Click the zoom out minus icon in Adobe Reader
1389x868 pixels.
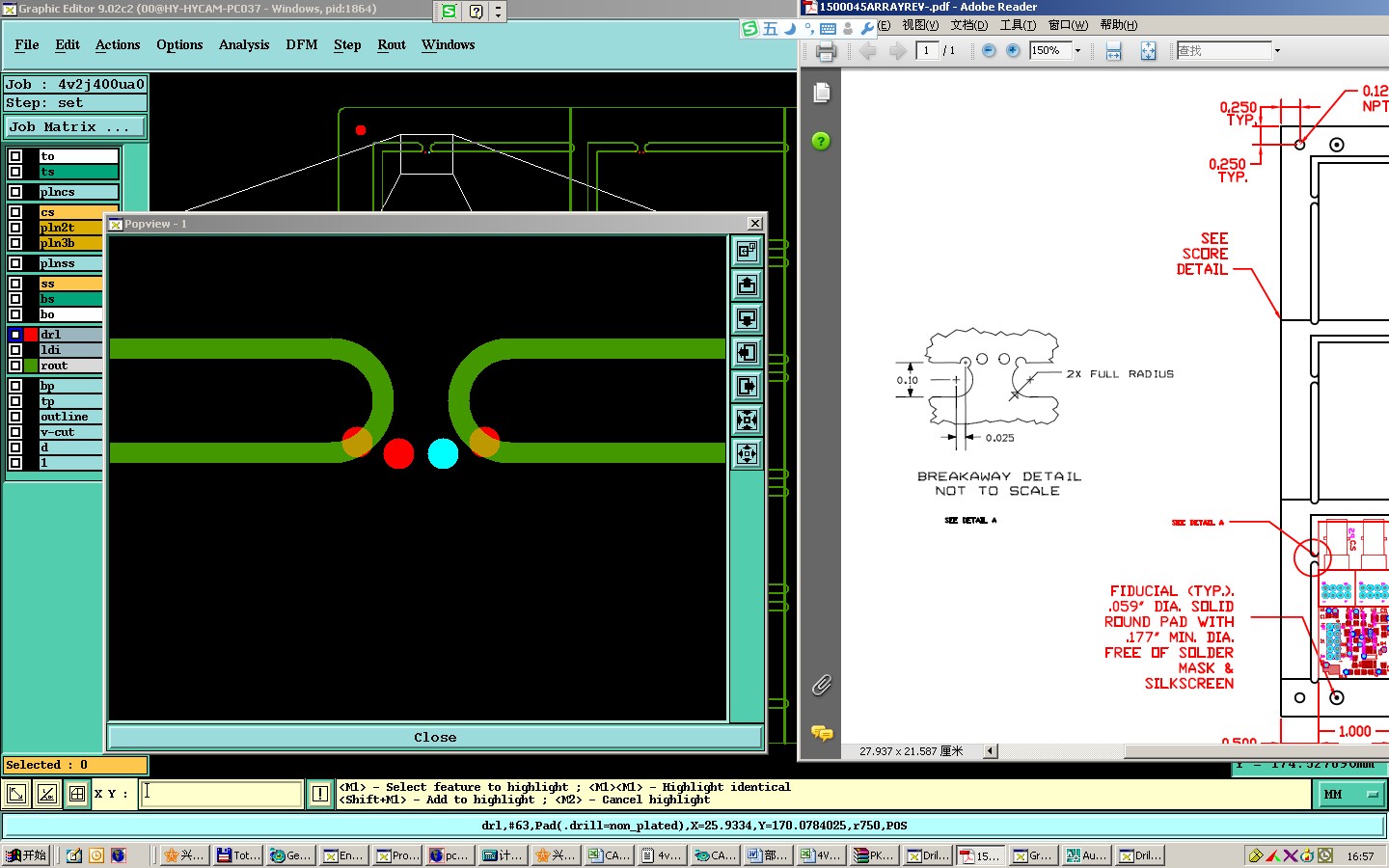pos(989,50)
